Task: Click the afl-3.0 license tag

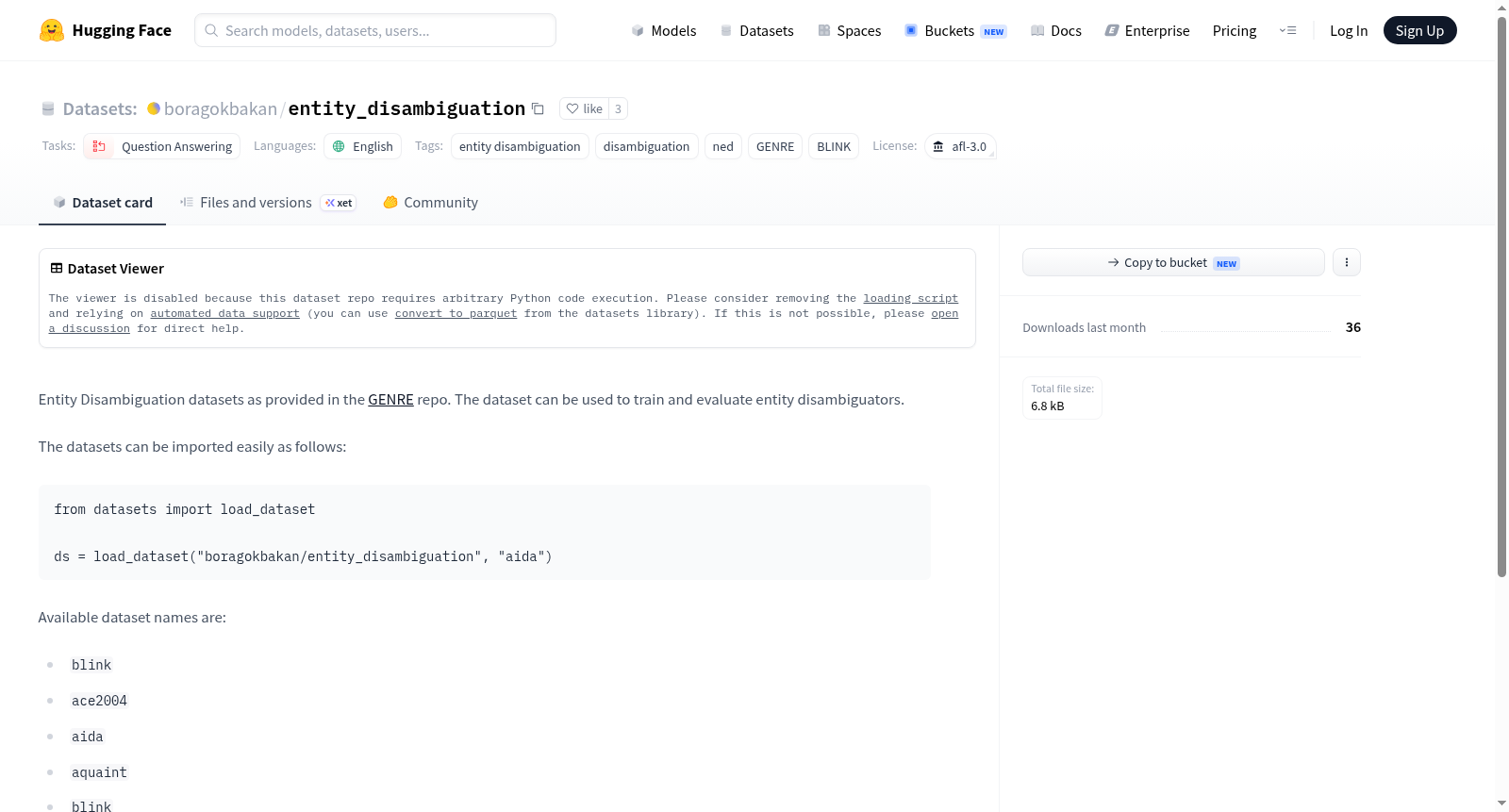Action: pos(960,146)
